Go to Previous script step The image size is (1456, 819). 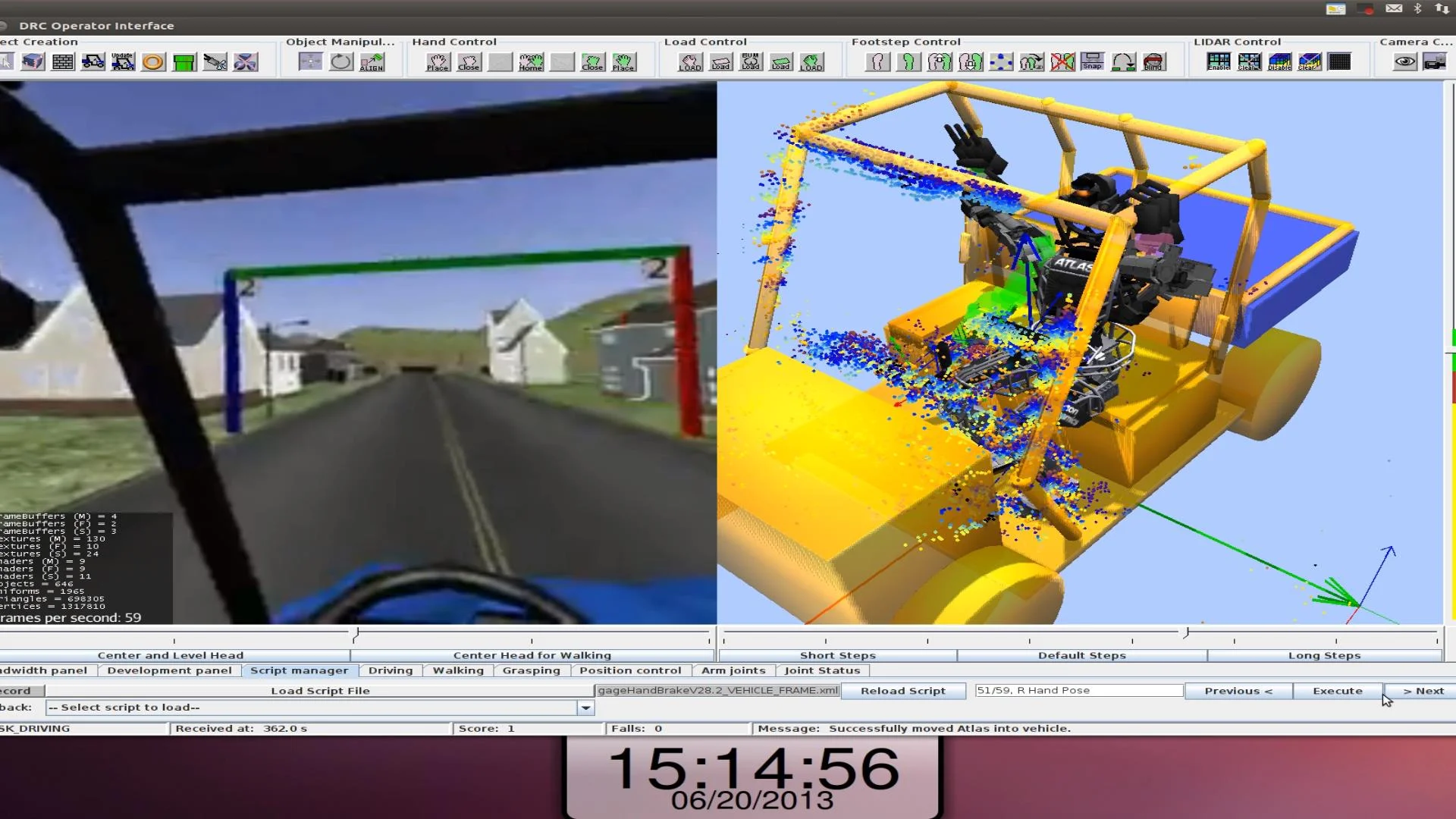1238,691
